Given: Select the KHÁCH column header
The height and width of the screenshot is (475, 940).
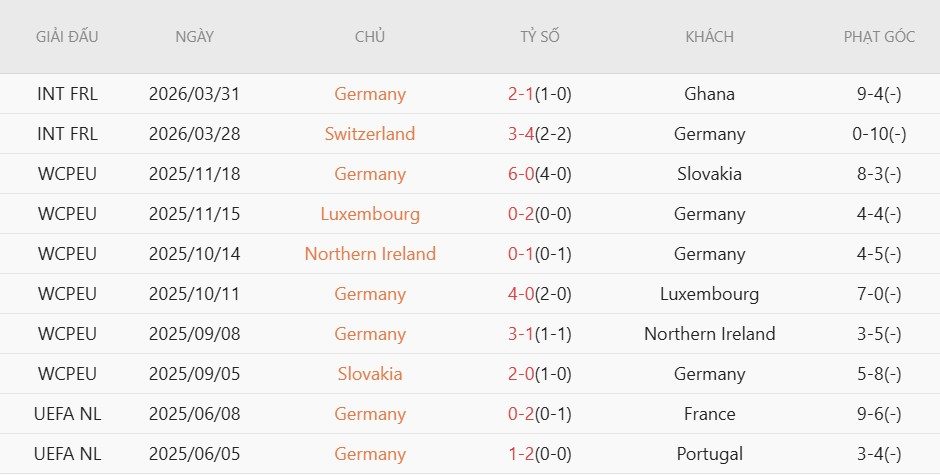Looking at the screenshot, I should pos(709,37).
